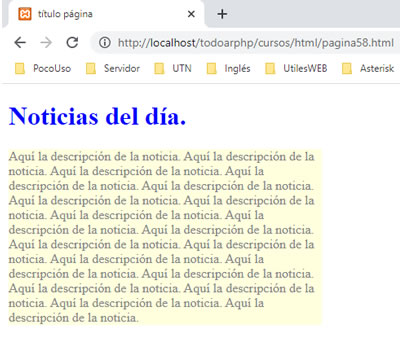Open the PocoUso bookmarks folder
The width and height of the screenshot is (400, 360).
coord(43,68)
